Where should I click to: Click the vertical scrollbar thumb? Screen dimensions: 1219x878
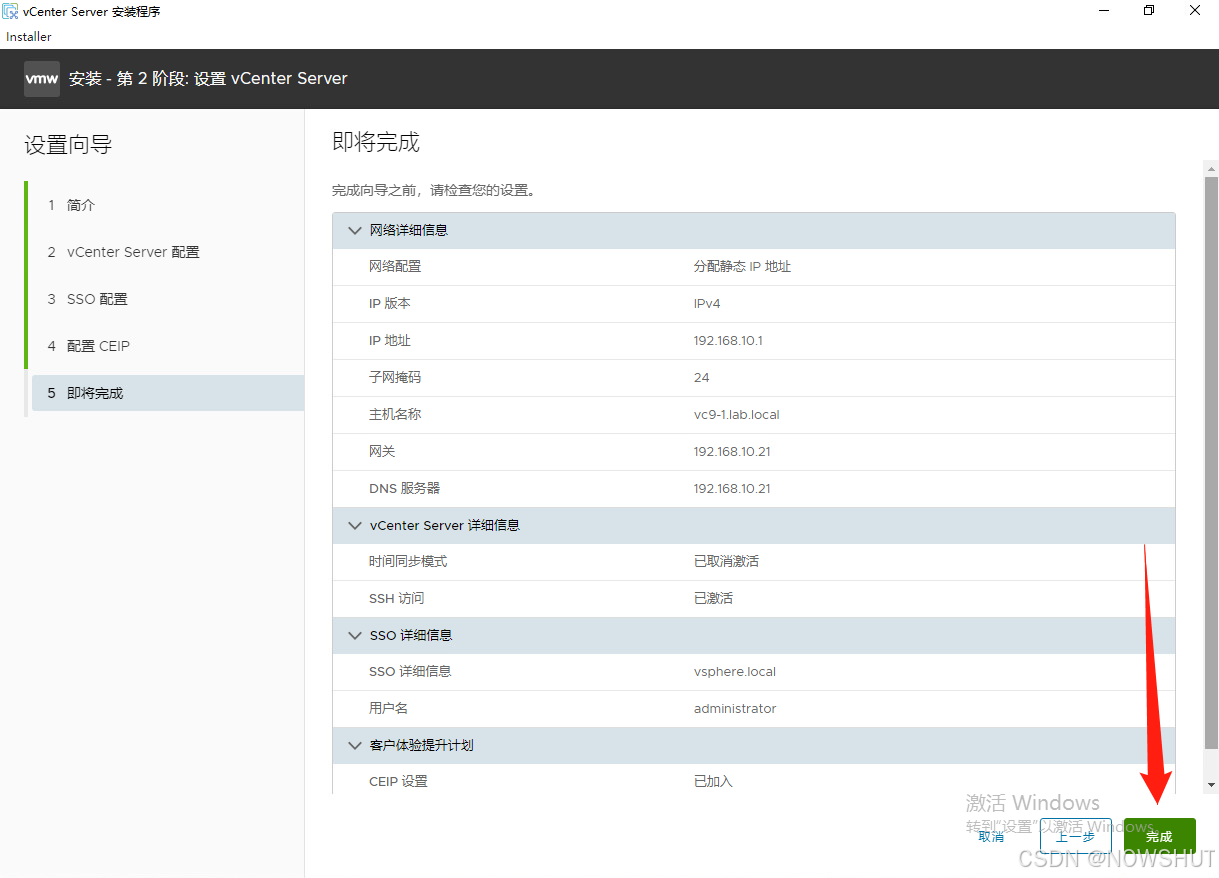coord(1211,463)
